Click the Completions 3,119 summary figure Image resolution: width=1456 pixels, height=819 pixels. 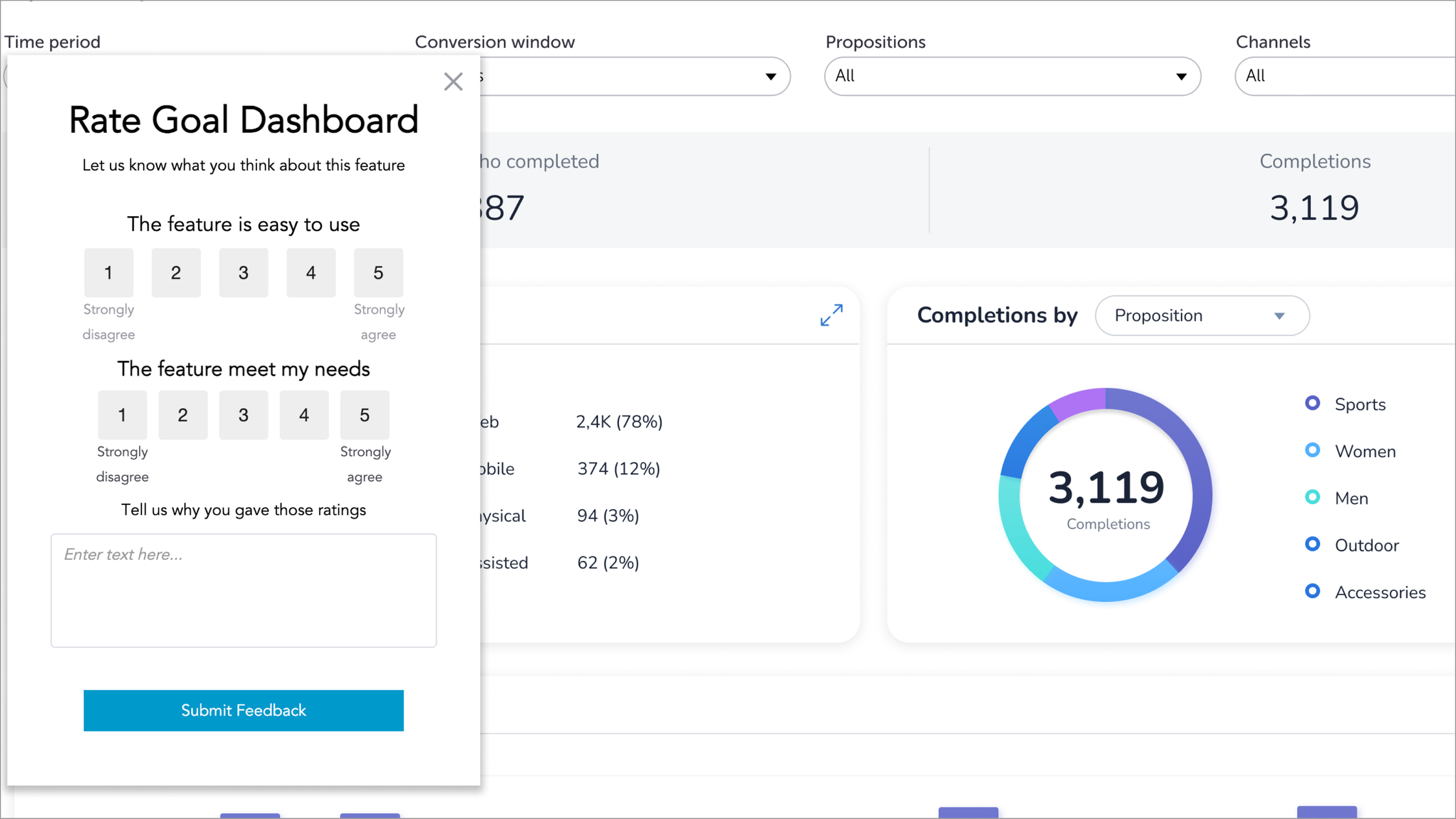coord(1314,208)
